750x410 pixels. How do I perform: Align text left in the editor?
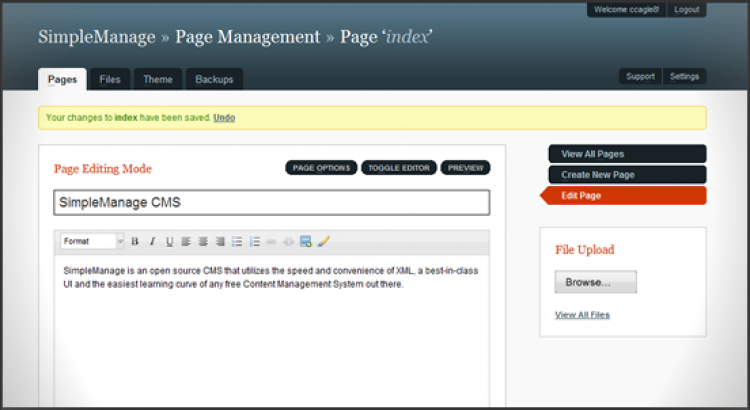click(x=186, y=242)
